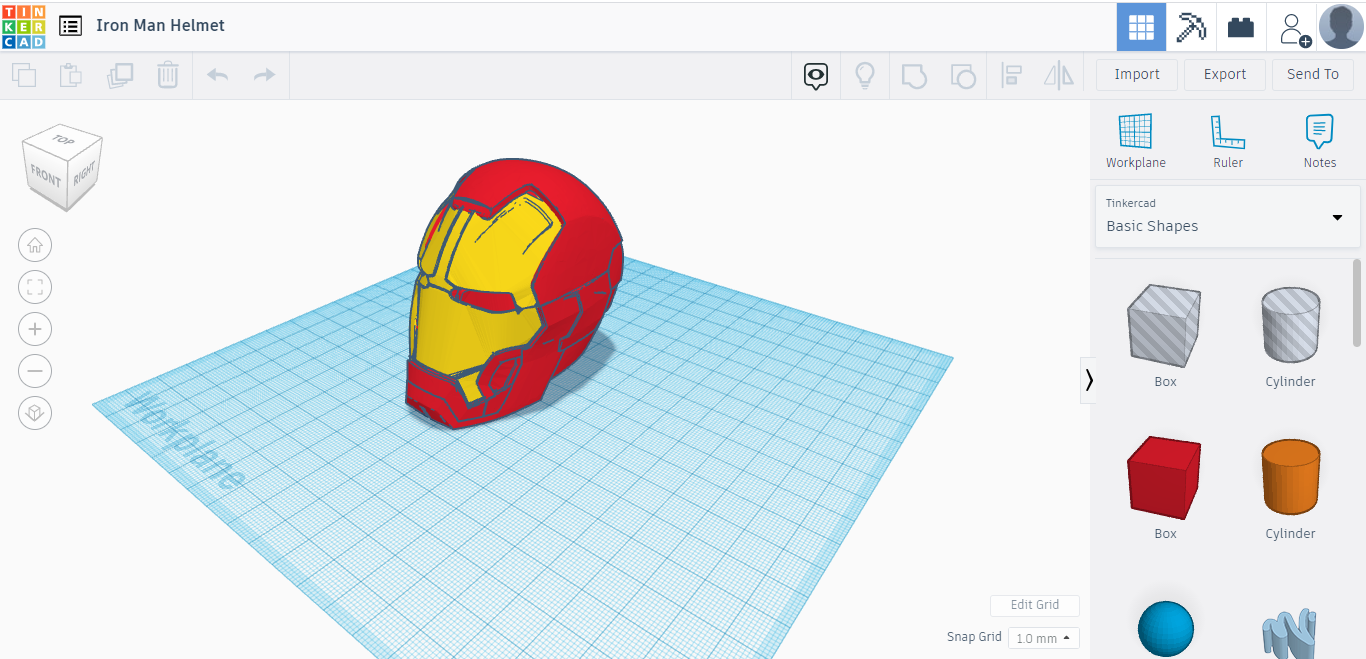Image resolution: width=1366 pixels, height=659 pixels.
Task: Click the Align tool icon
Action: (1011, 75)
